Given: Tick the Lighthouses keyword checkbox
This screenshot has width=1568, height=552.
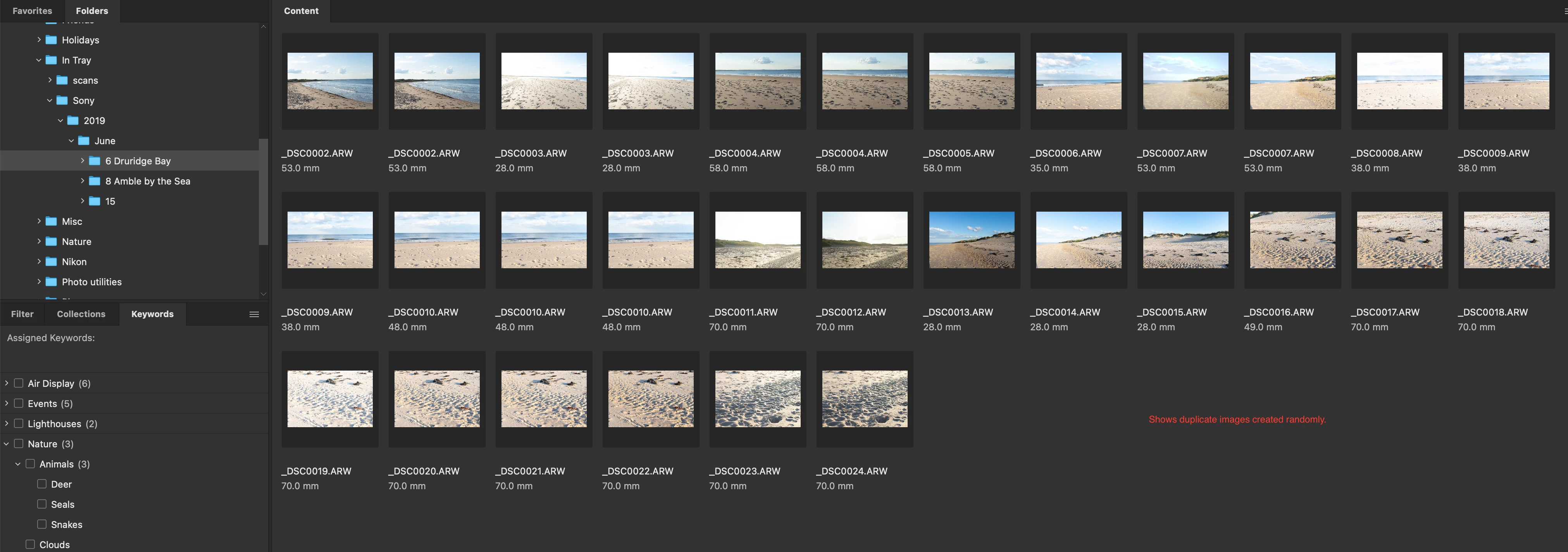Looking at the screenshot, I should (19, 424).
